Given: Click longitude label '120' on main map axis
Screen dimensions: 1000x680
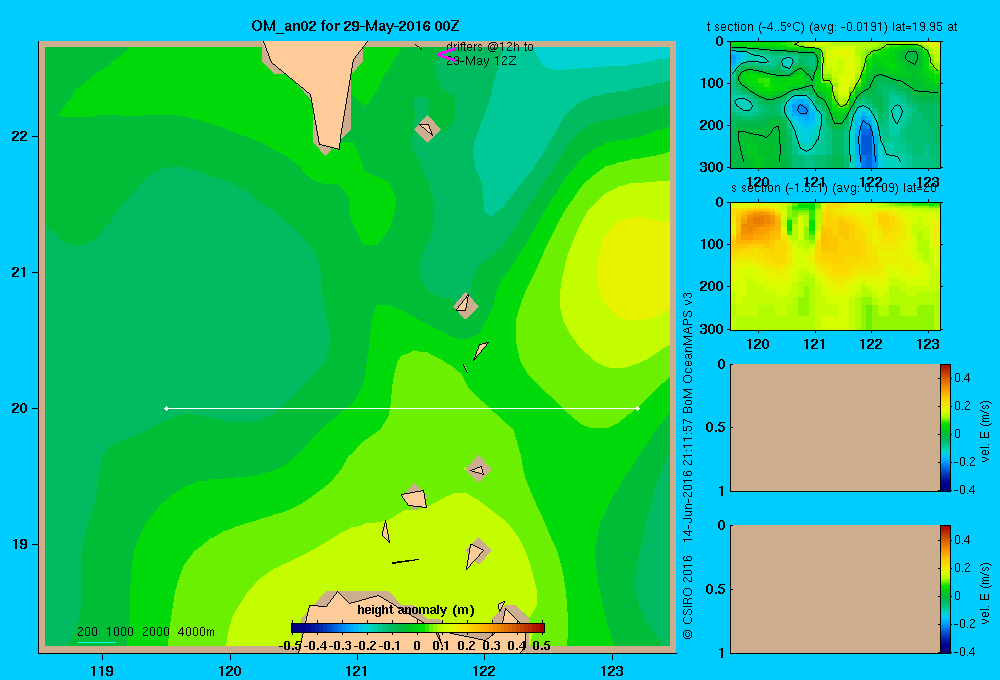Looking at the screenshot, I should pos(230,670).
